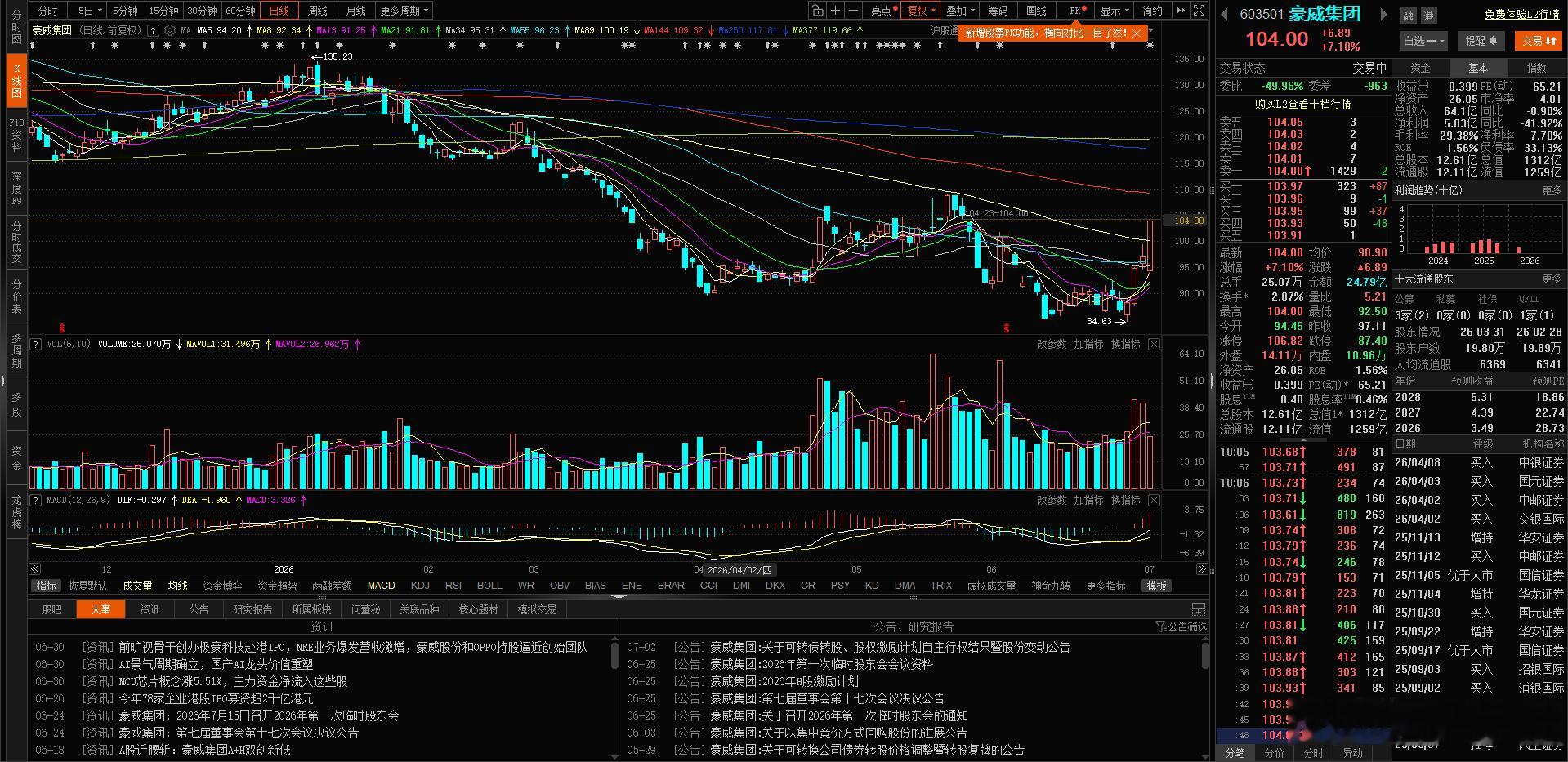Click the help question icon beside 豪威集团

[x=153, y=30]
